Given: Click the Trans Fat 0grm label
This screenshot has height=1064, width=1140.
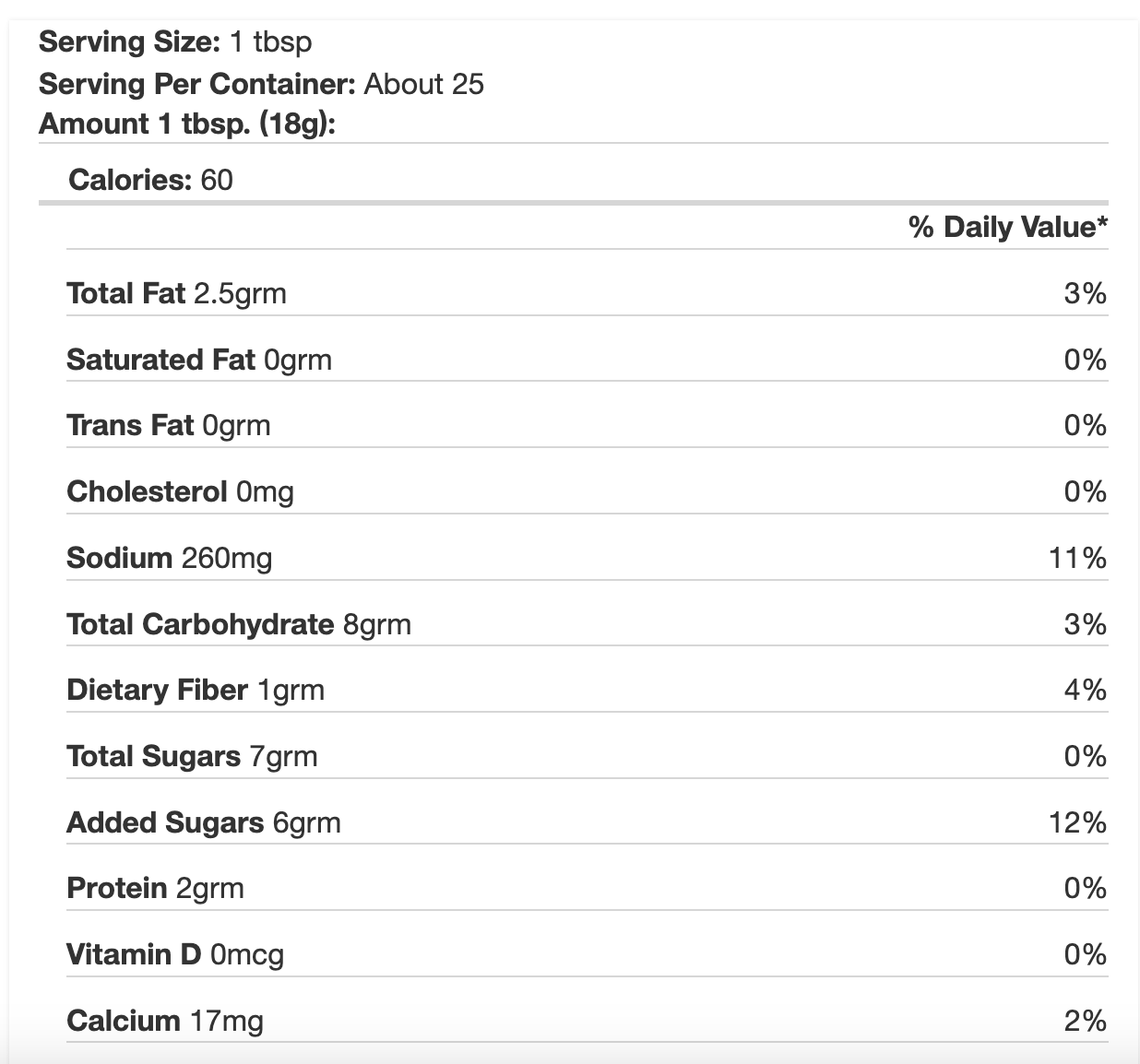Looking at the screenshot, I should tap(169, 425).
